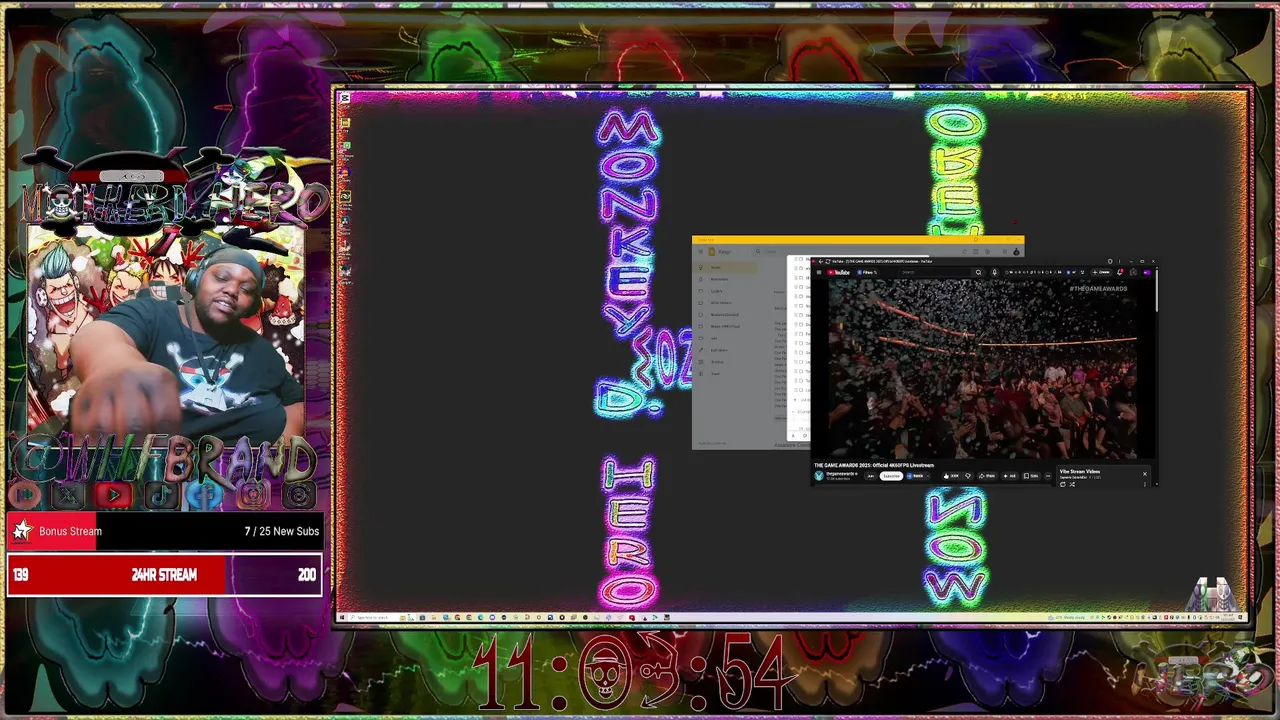Dislike the Game Awards livestream
Screen dimensions: 1280x720
[x=968, y=476]
